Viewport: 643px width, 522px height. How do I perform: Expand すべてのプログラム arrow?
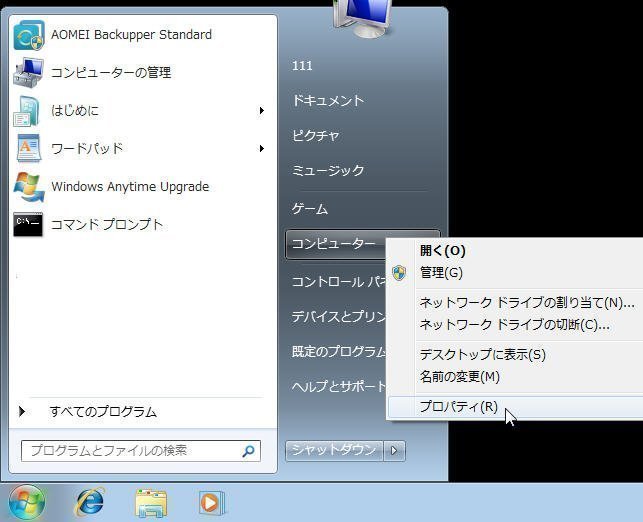(x=22, y=411)
